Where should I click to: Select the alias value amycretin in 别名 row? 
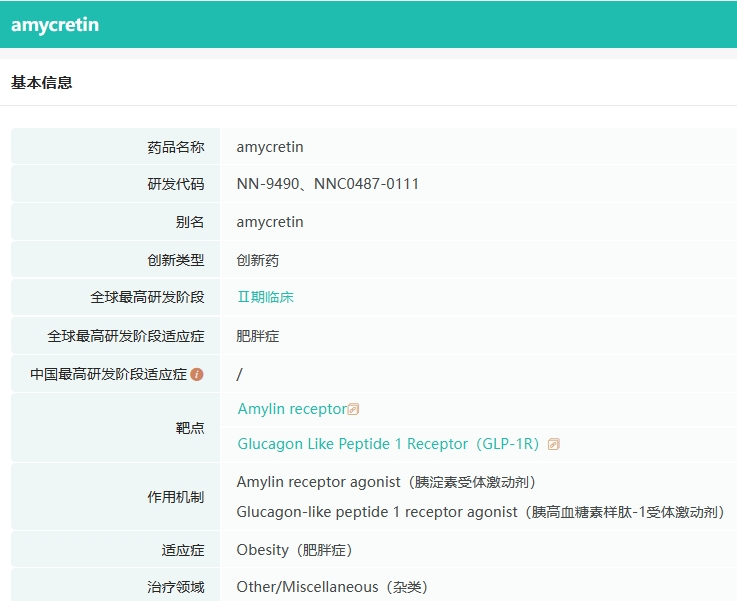[x=270, y=222]
